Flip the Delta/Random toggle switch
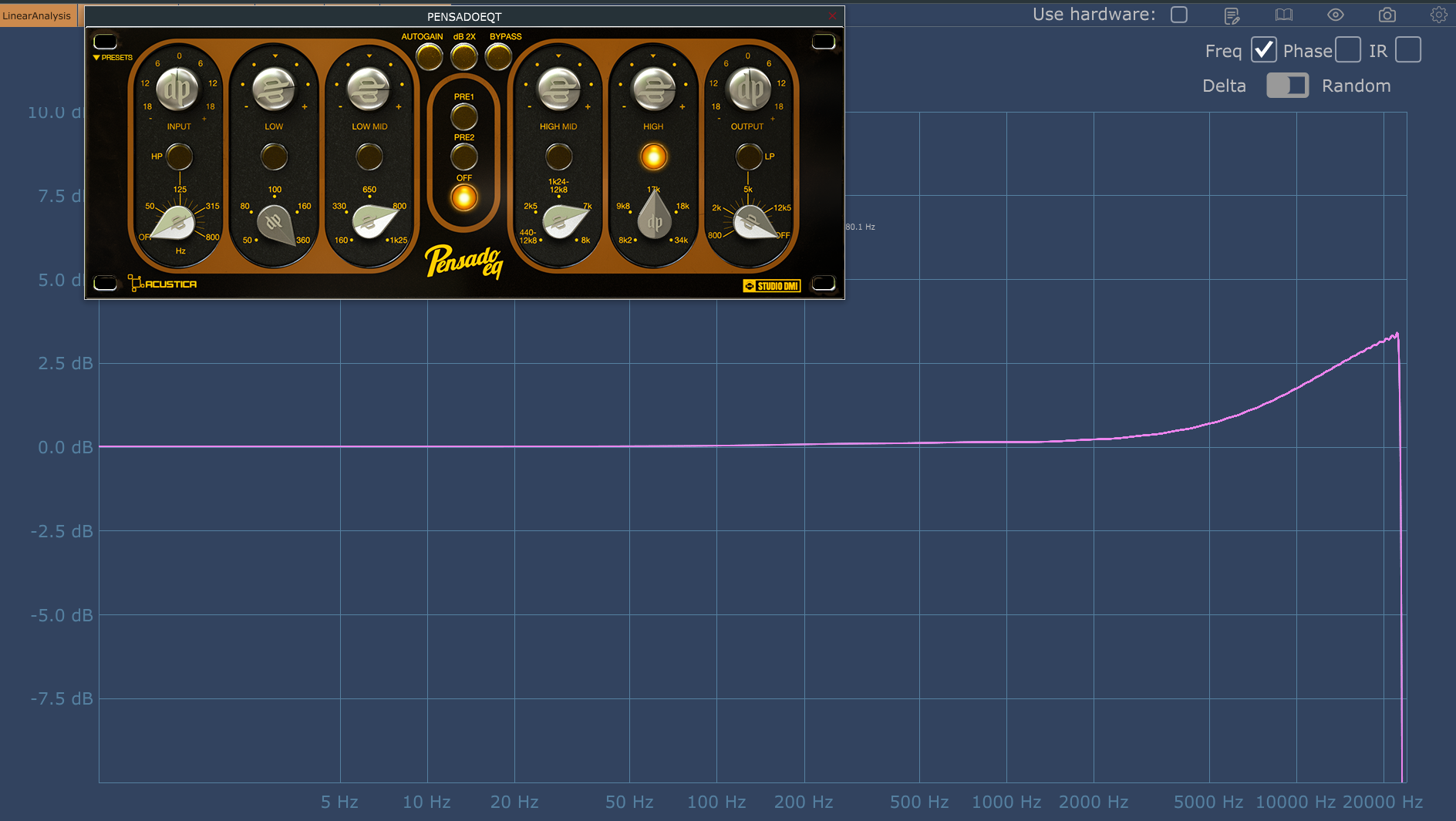Screen dimensions: 1456x821 (x=1287, y=86)
